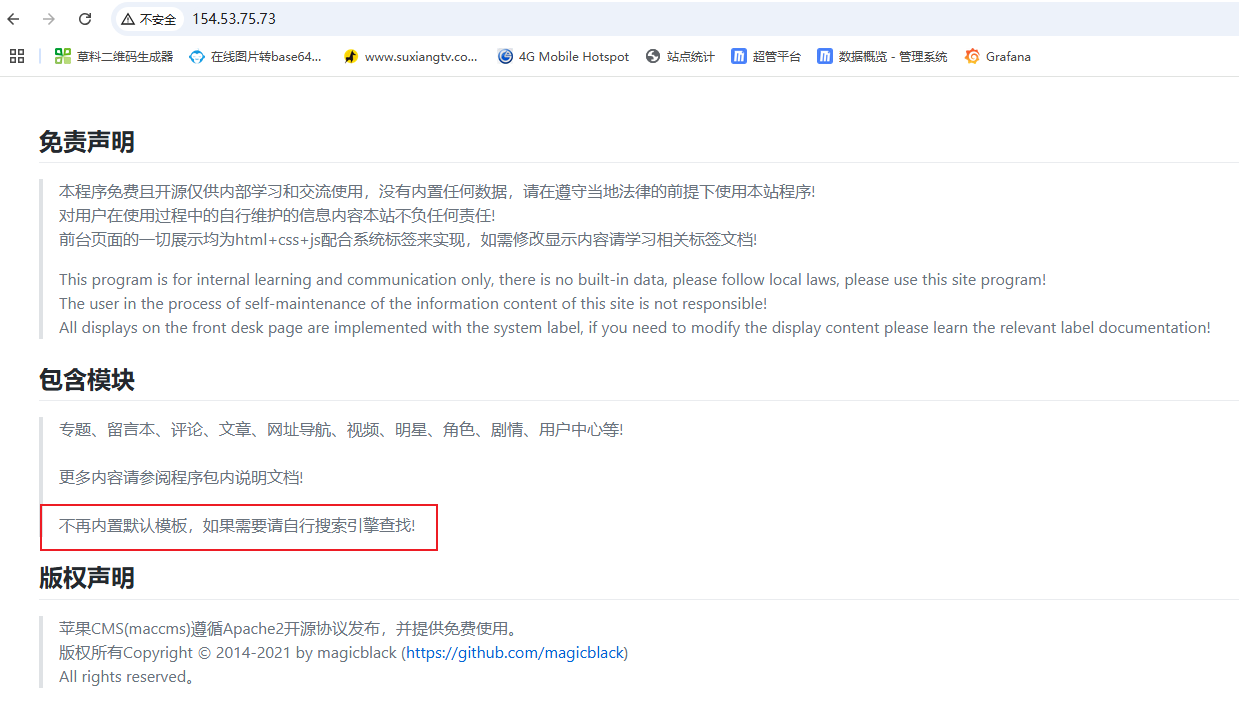Open the 数据概览 - 管理系统 bookmark
The width and height of the screenshot is (1239, 715).
[x=882, y=57]
